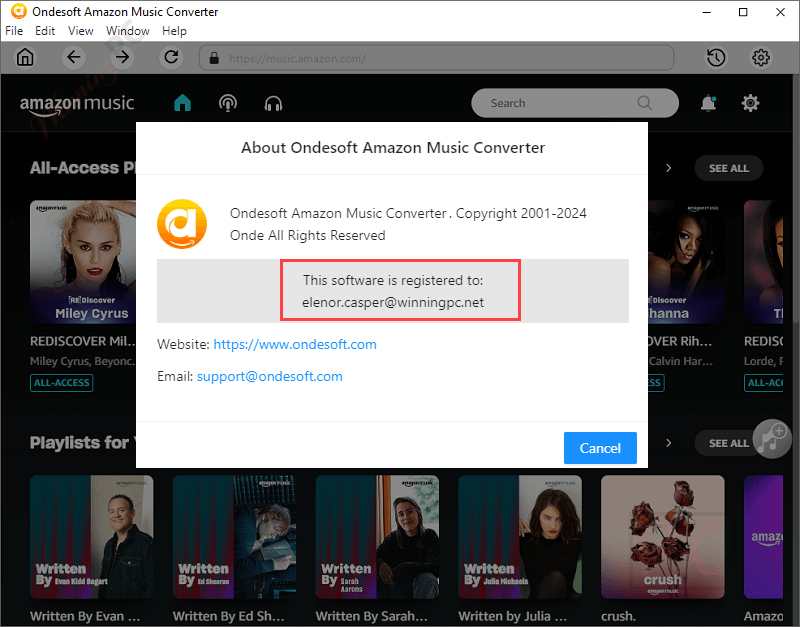Open Written By Sarah Aarons cover
Image resolution: width=800 pixels, height=627 pixels.
(377, 537)
